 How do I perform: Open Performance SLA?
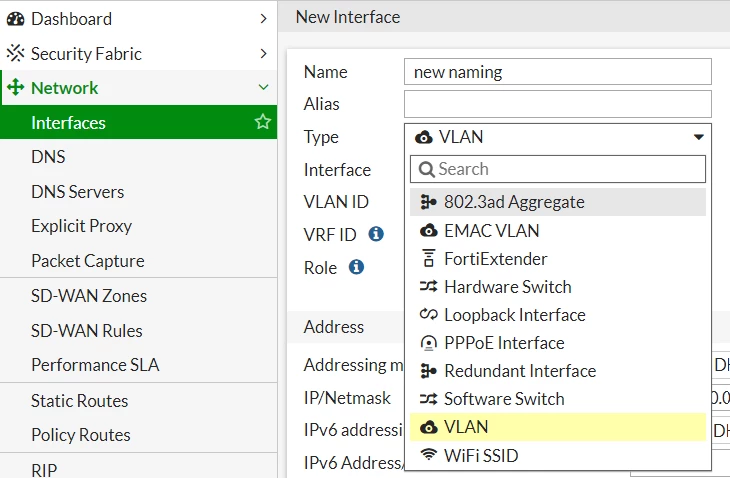click(x=139, y=365)
